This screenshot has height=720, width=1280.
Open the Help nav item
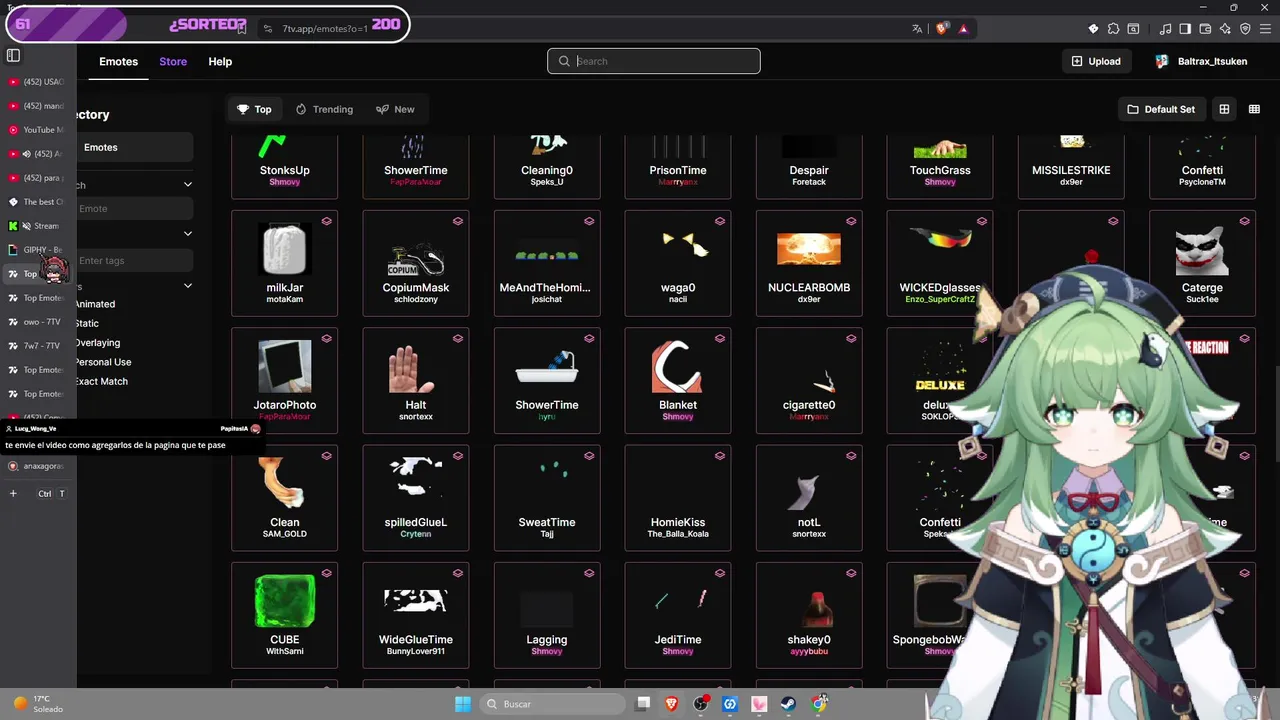pos(220,62)
